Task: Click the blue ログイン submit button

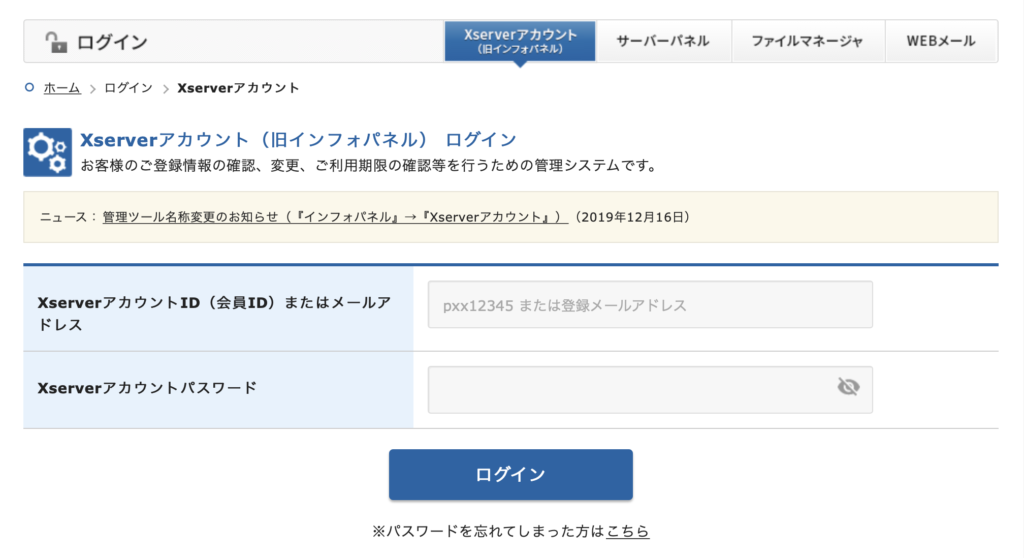Action: tap(511, 474)
